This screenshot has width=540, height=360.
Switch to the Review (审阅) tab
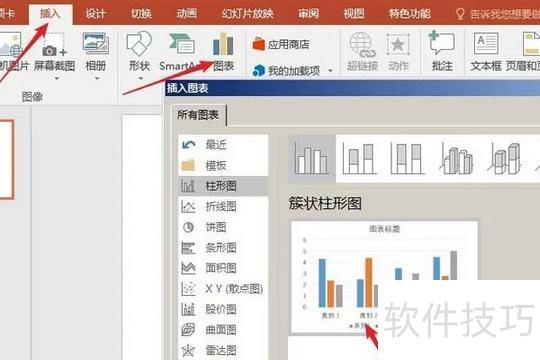pyautogui.click(x=309, y=14)
